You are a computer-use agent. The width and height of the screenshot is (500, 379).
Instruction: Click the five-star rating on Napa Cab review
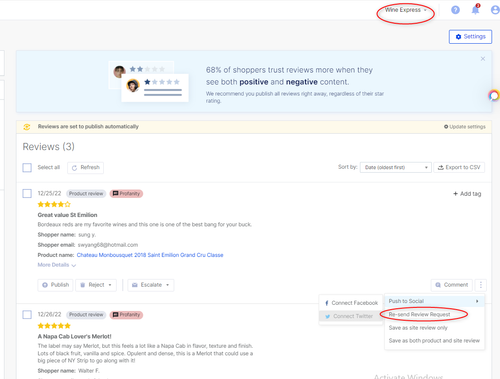[x=54, y=326]
